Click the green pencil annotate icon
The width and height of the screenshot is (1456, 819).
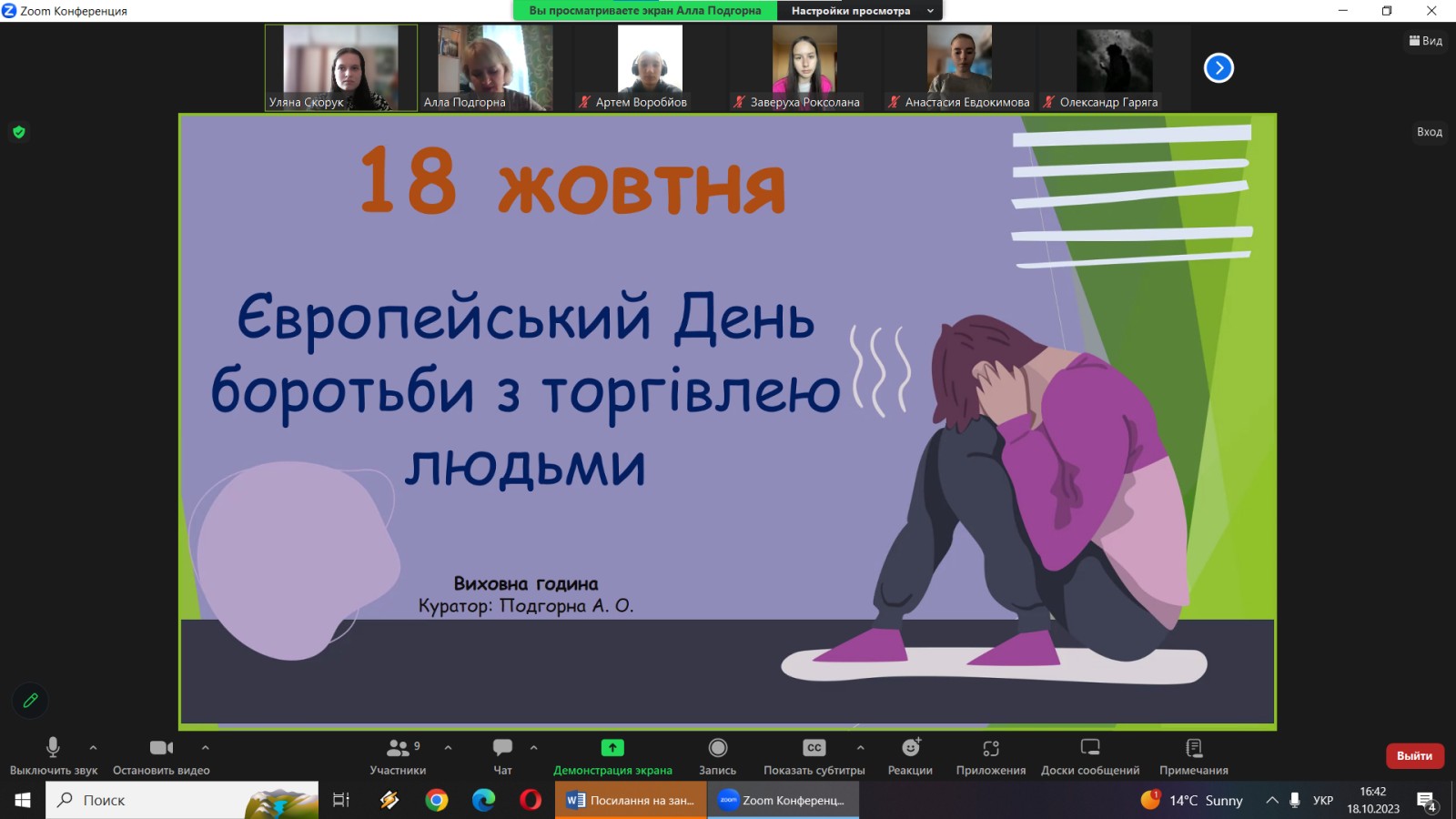coord(30,701)
